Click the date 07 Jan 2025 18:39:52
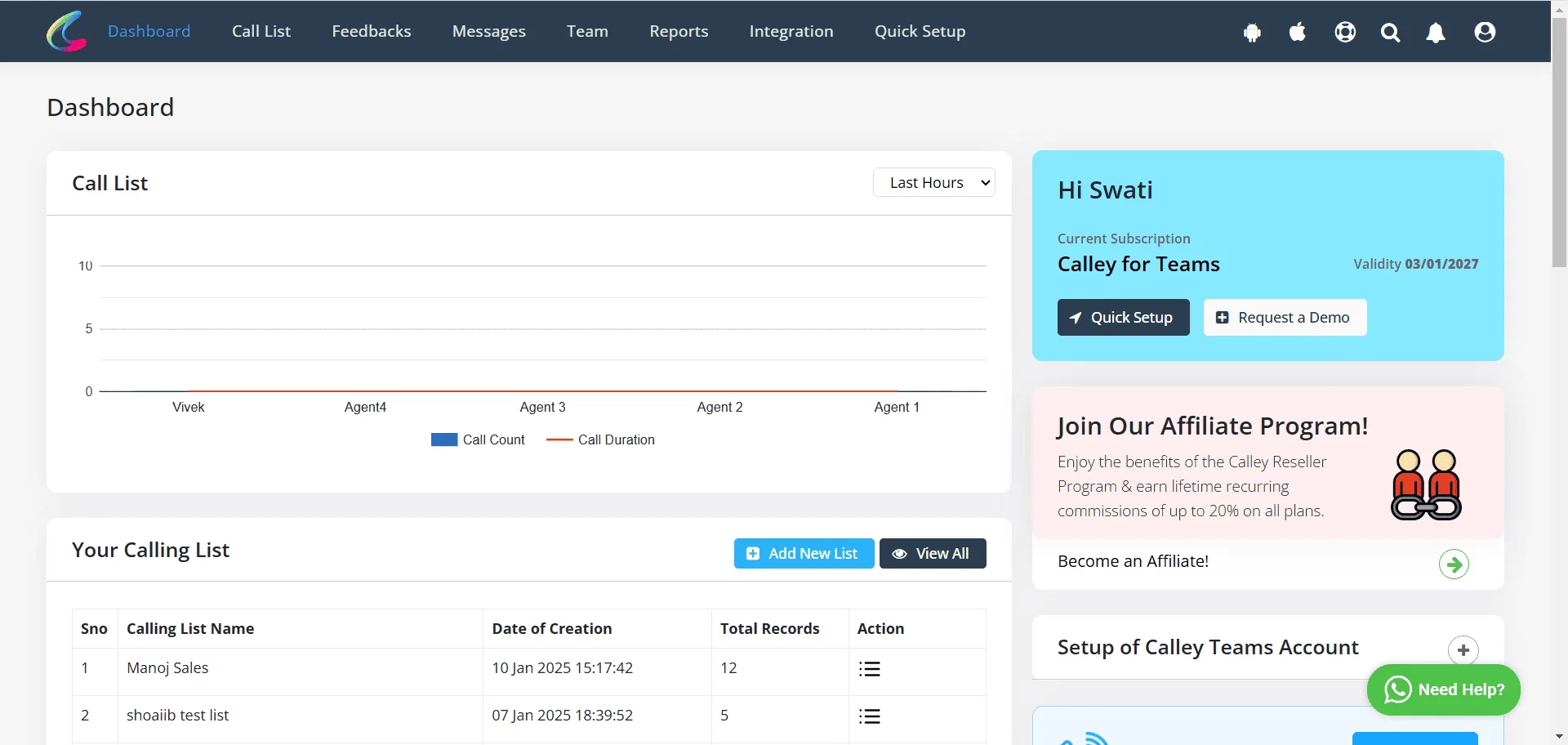Screen dimensions: 1568x745 pos(562,715)
